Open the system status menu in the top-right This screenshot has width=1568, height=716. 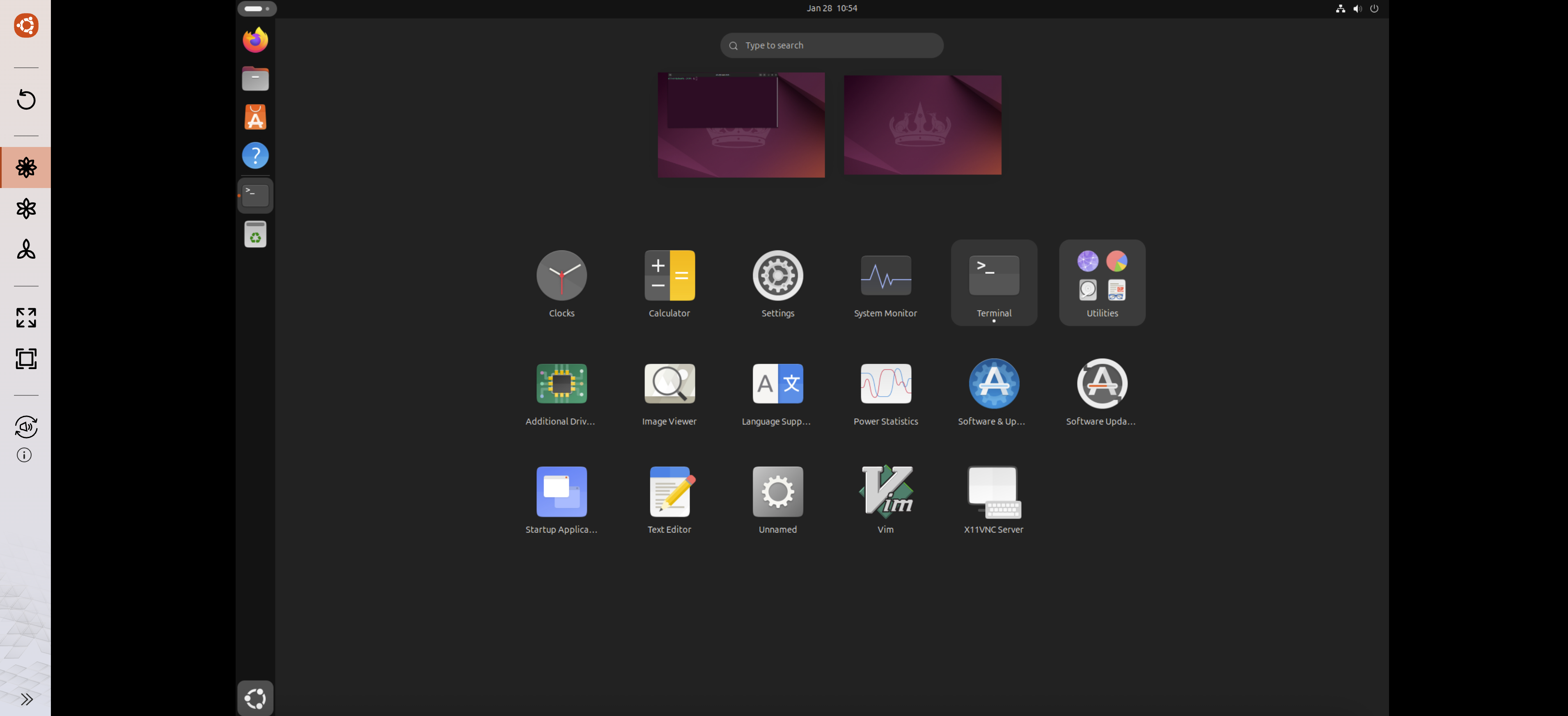click(x=1357, y=9)
